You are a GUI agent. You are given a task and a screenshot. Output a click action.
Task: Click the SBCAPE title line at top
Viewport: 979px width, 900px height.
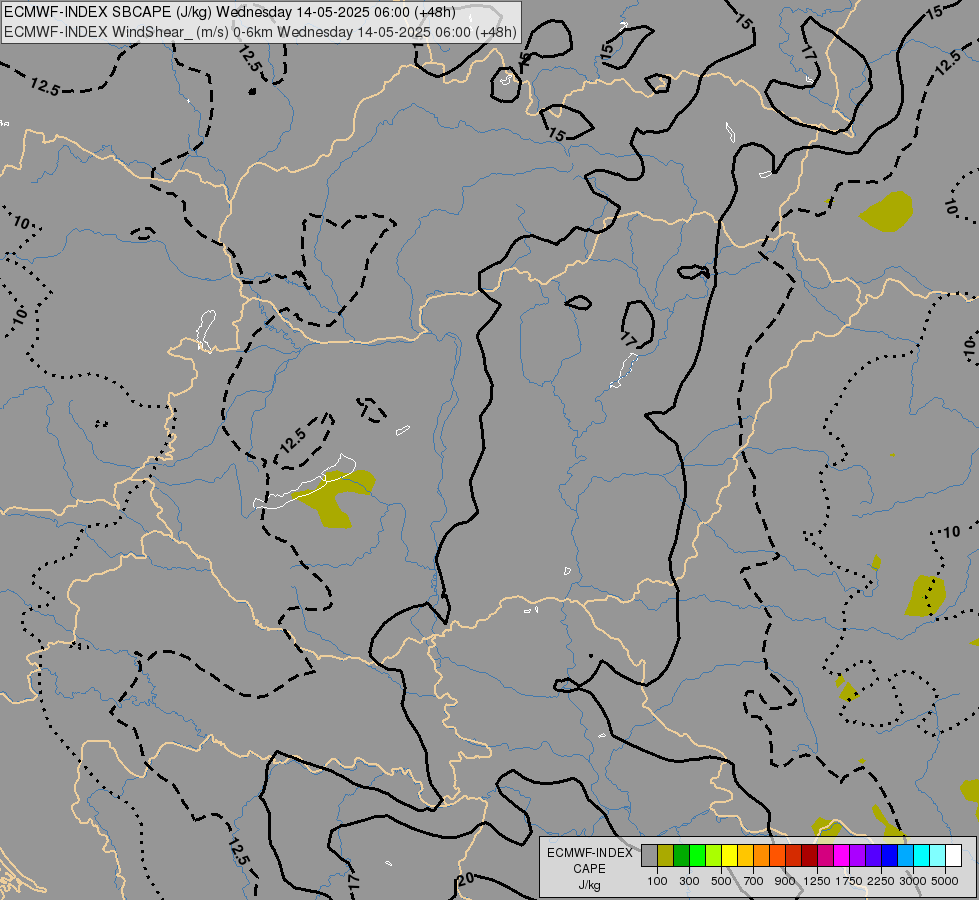click(x=230, y=12)
